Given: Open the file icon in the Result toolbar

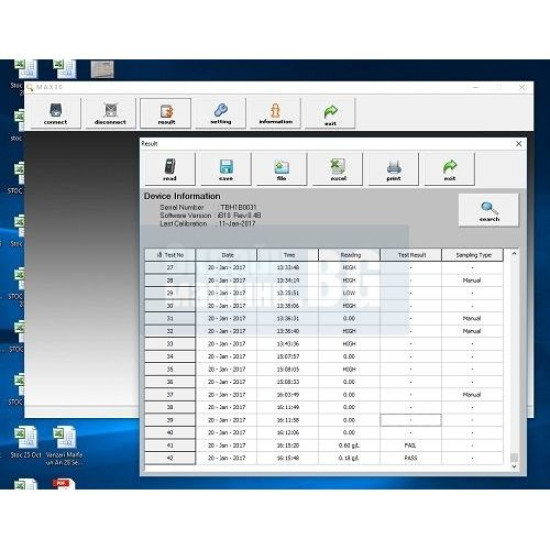Looking at the screenshot, I should (281, 169).
